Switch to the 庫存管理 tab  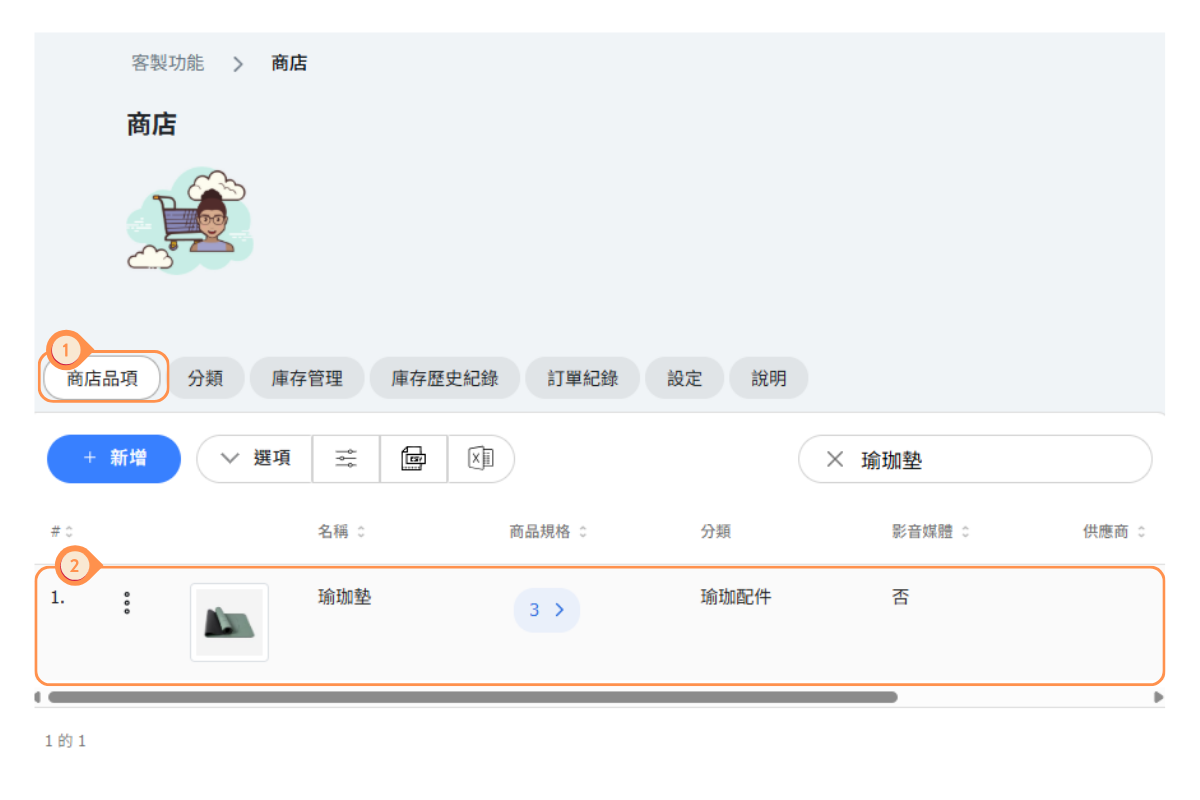click(307, 379)
